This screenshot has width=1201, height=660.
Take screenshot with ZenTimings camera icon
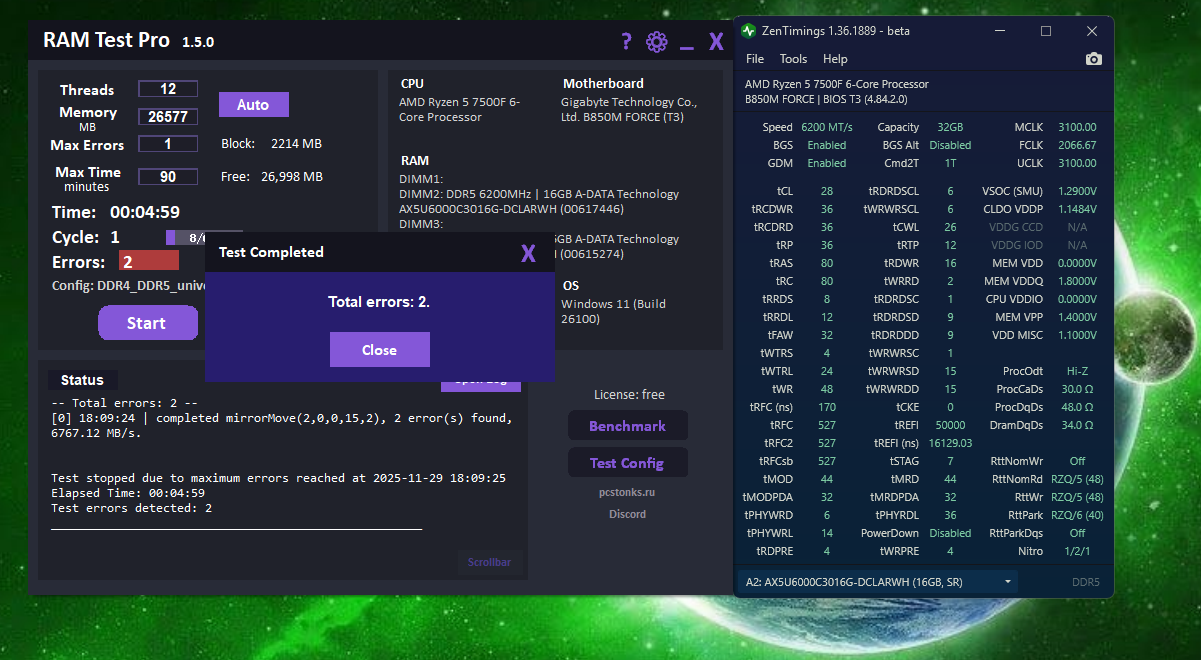(1094, 59)
